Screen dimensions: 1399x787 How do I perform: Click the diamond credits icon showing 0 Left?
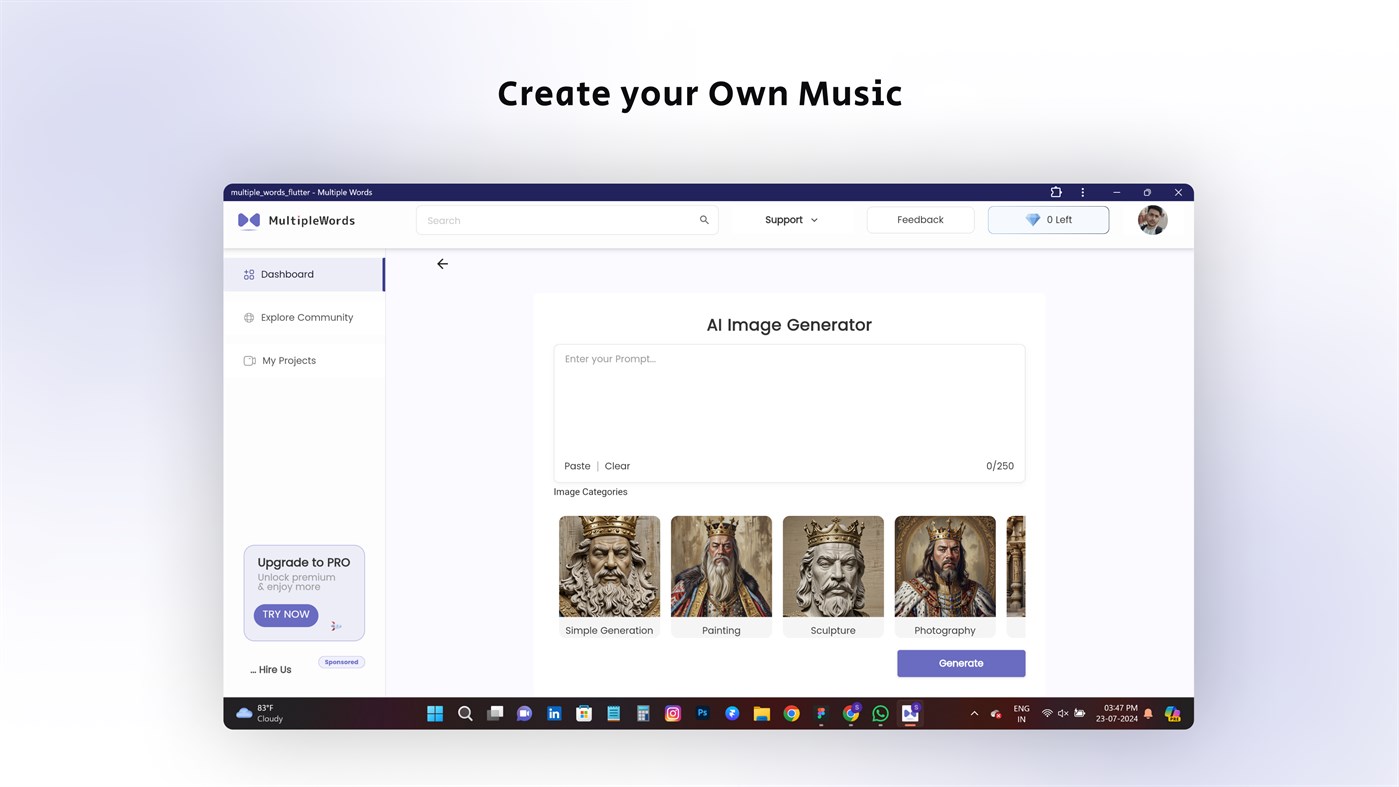click(x=1033, y=219)
